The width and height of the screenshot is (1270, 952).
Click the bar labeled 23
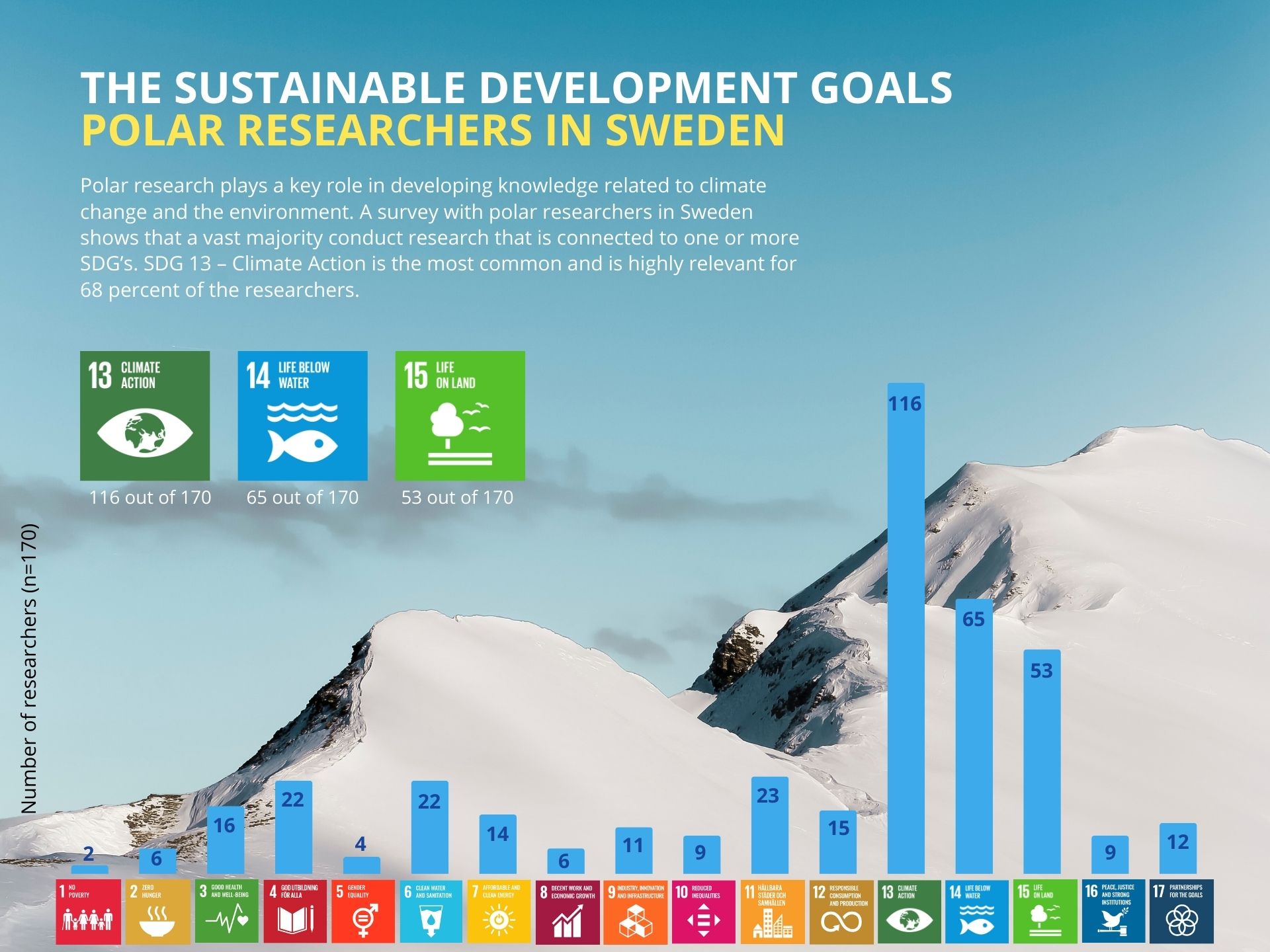769,825
